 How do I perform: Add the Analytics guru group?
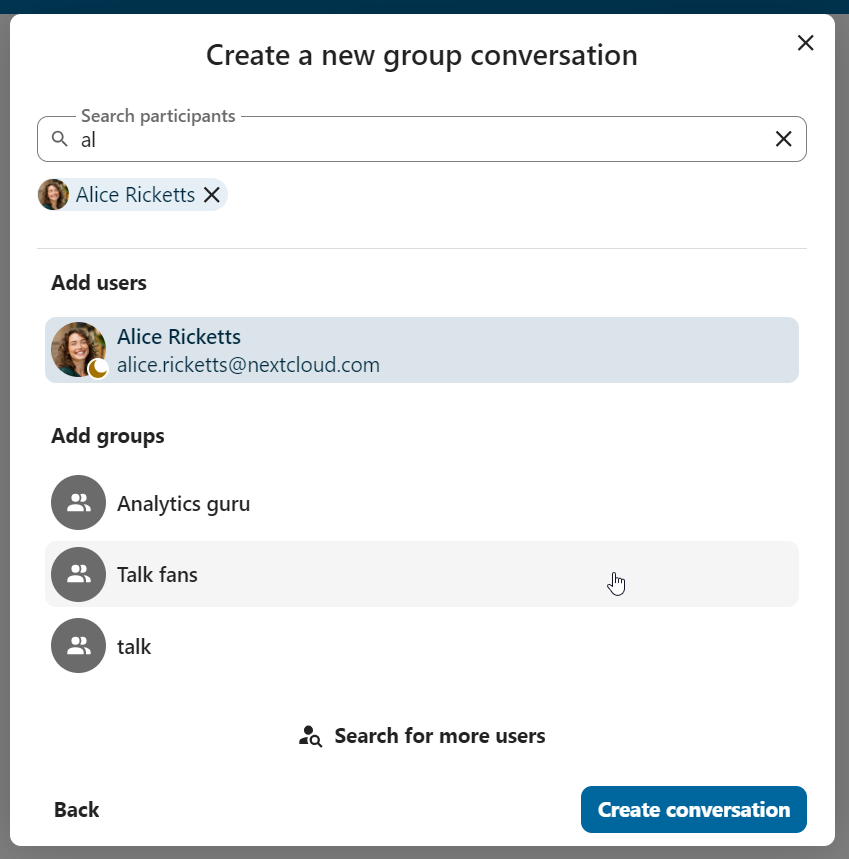point(183,504)
